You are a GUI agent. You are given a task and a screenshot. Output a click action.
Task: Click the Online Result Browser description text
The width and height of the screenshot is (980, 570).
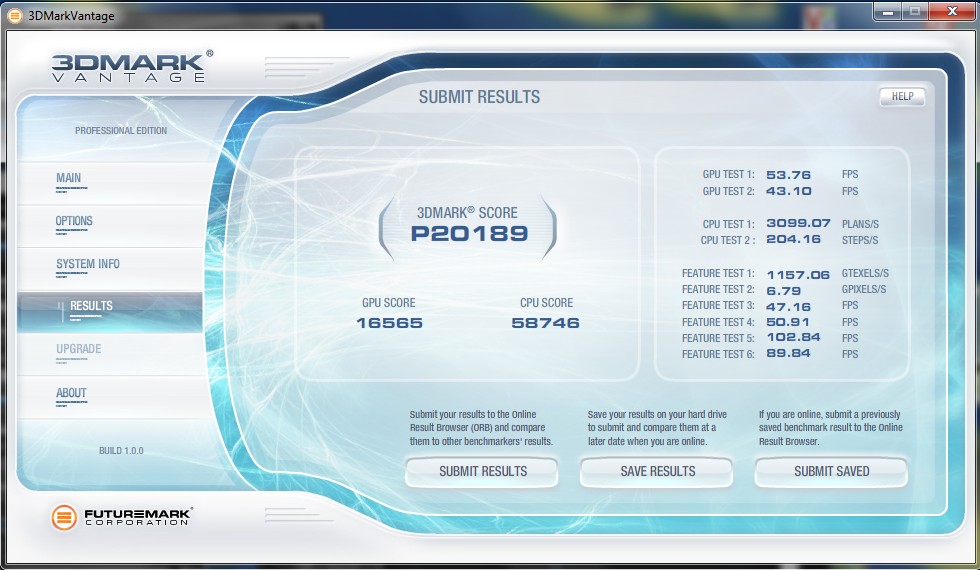(481, 428)
